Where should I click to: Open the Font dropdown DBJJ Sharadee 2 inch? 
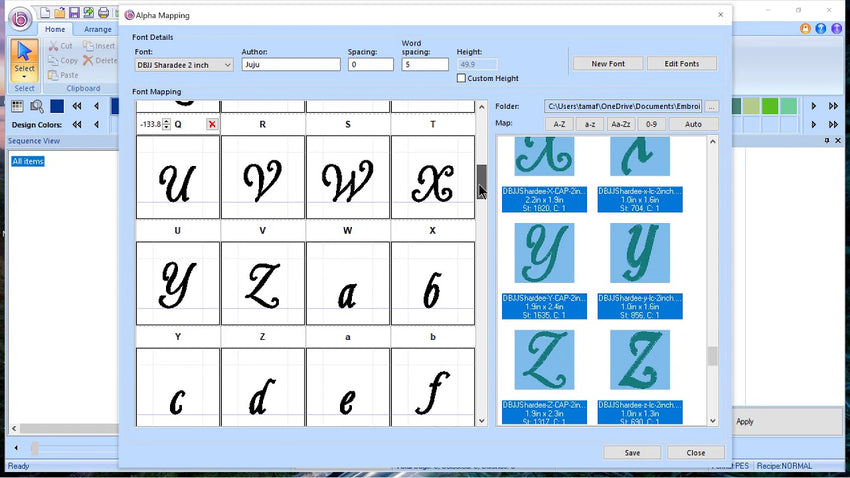[x=184, y=65]
